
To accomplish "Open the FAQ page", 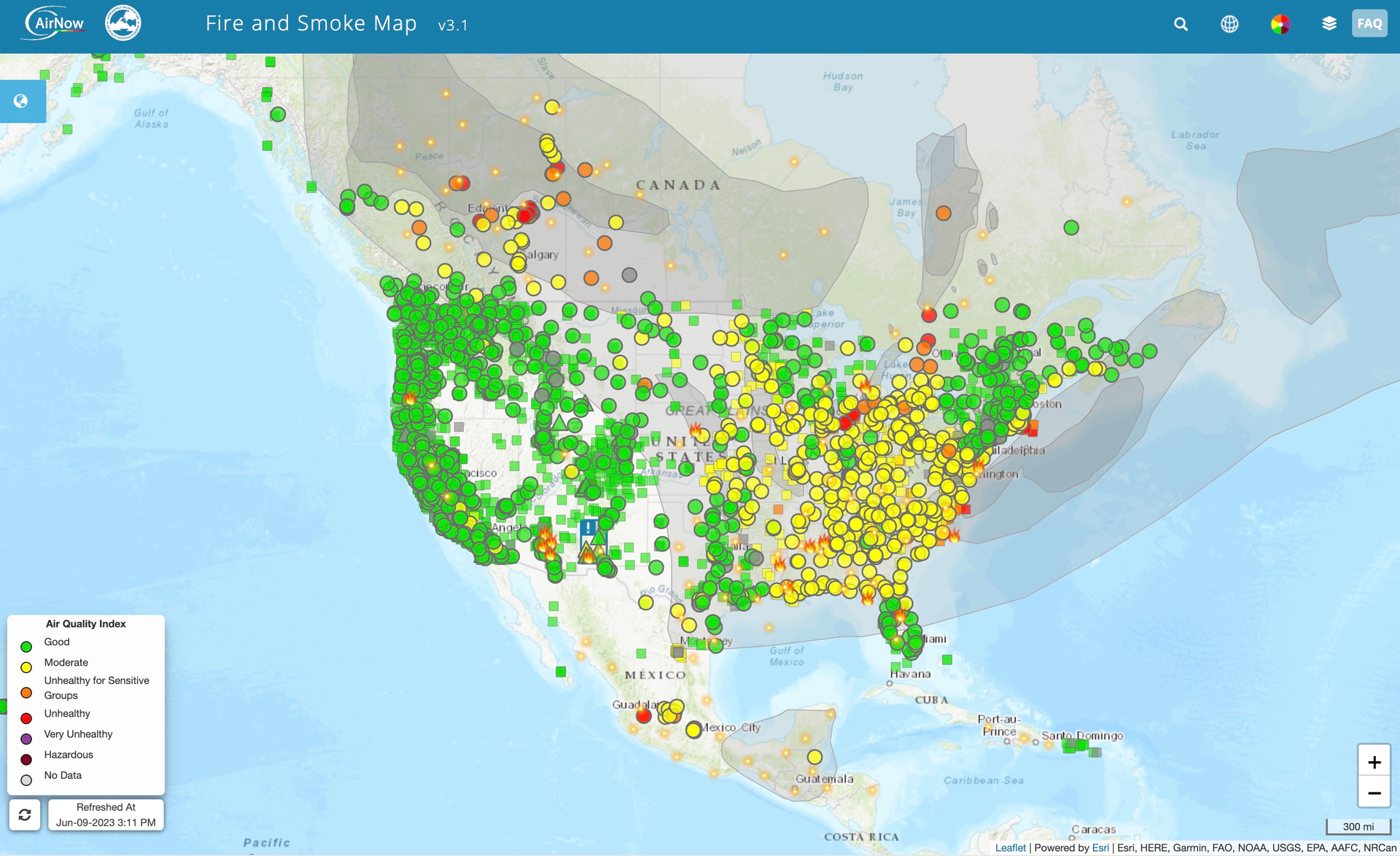I will [1369, 23].
